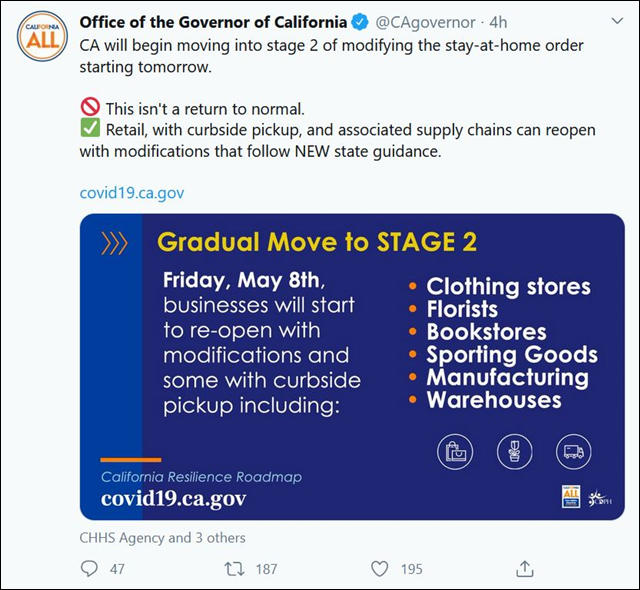Image resolution: width=640 pixels, height=590 pixels.
Task: Click the California ALL profile avatar
Action: click(x=42, y=37)
